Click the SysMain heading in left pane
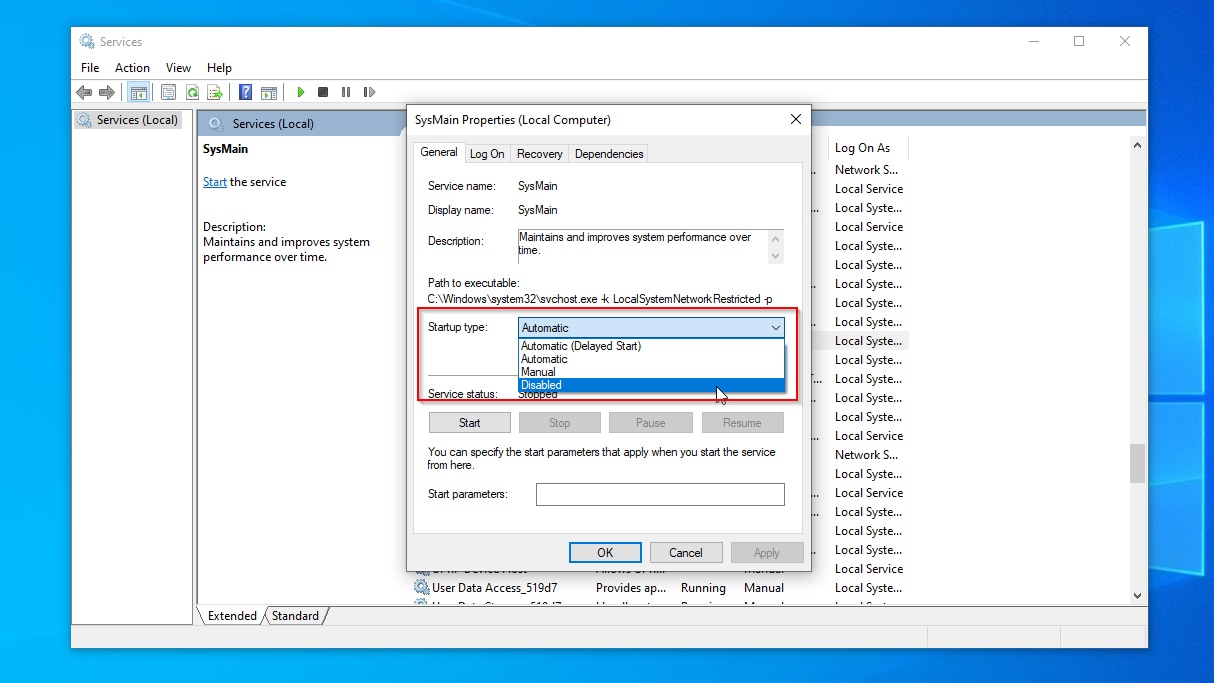 (225, 149)
